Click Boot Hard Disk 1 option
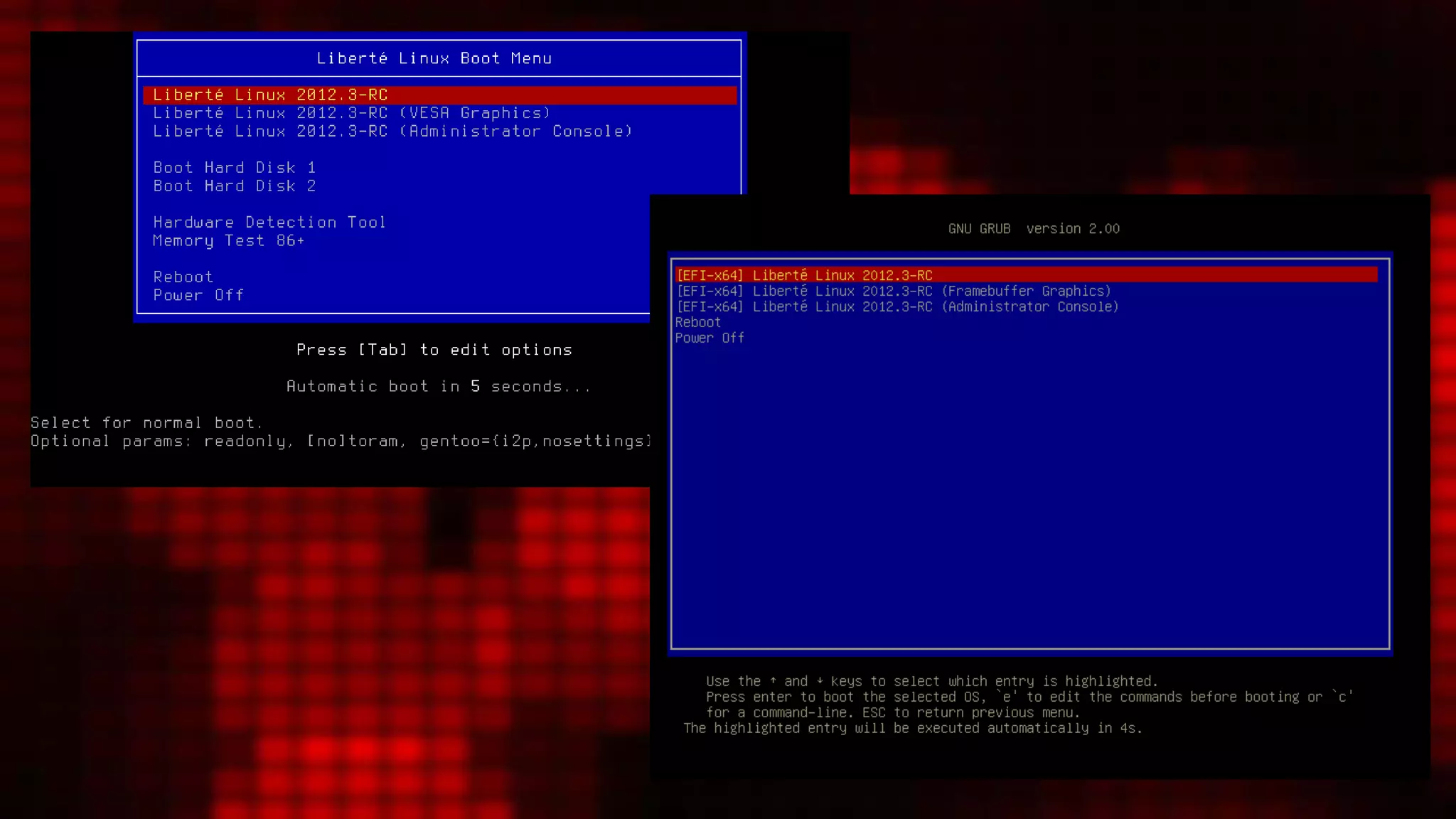 point(235,168)
